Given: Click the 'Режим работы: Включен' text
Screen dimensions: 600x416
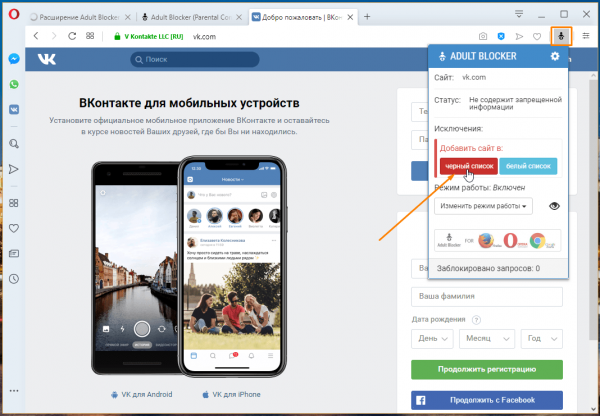Looking at the screenshot, I should 479,188.
